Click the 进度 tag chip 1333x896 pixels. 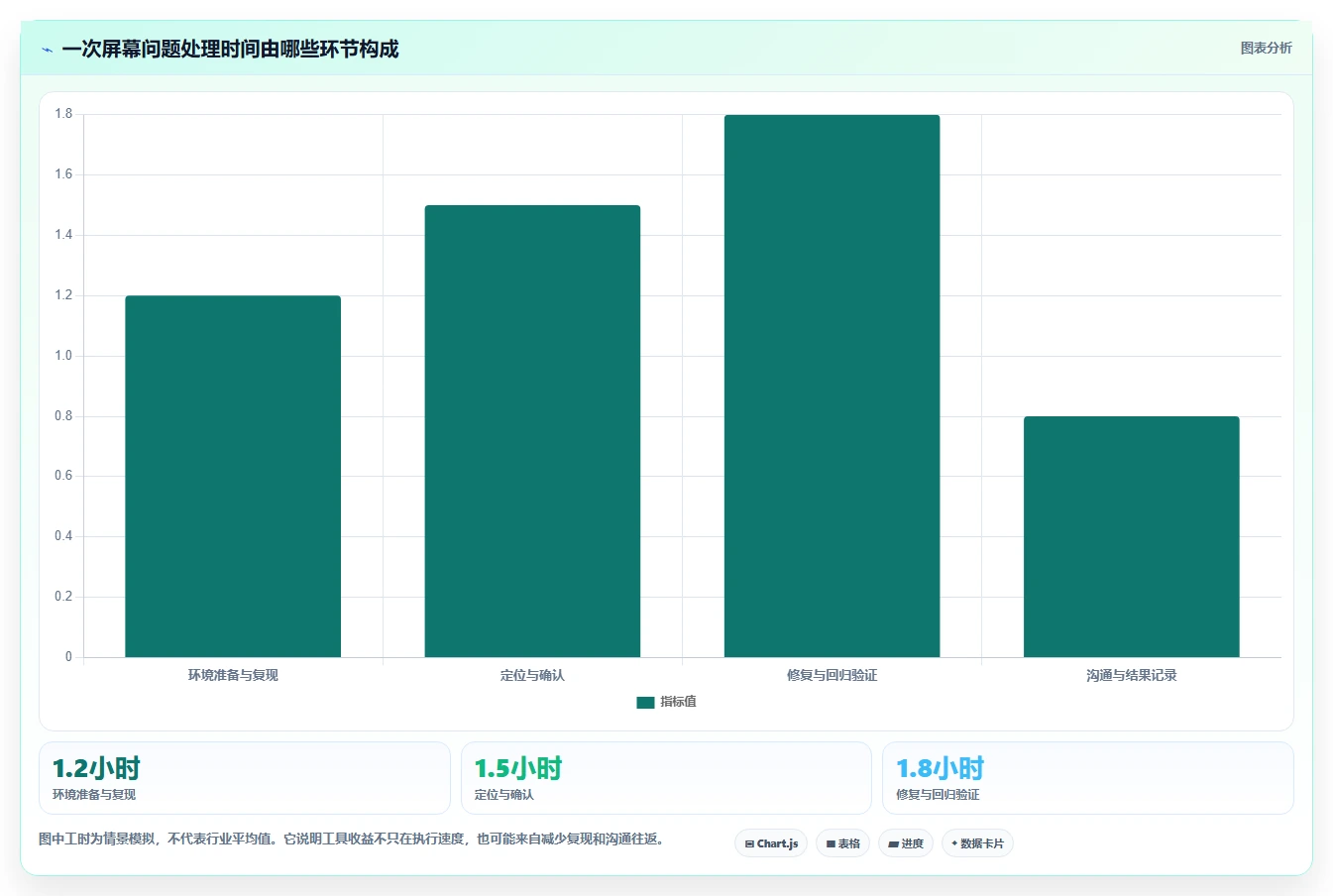click(x=906, y=843)
